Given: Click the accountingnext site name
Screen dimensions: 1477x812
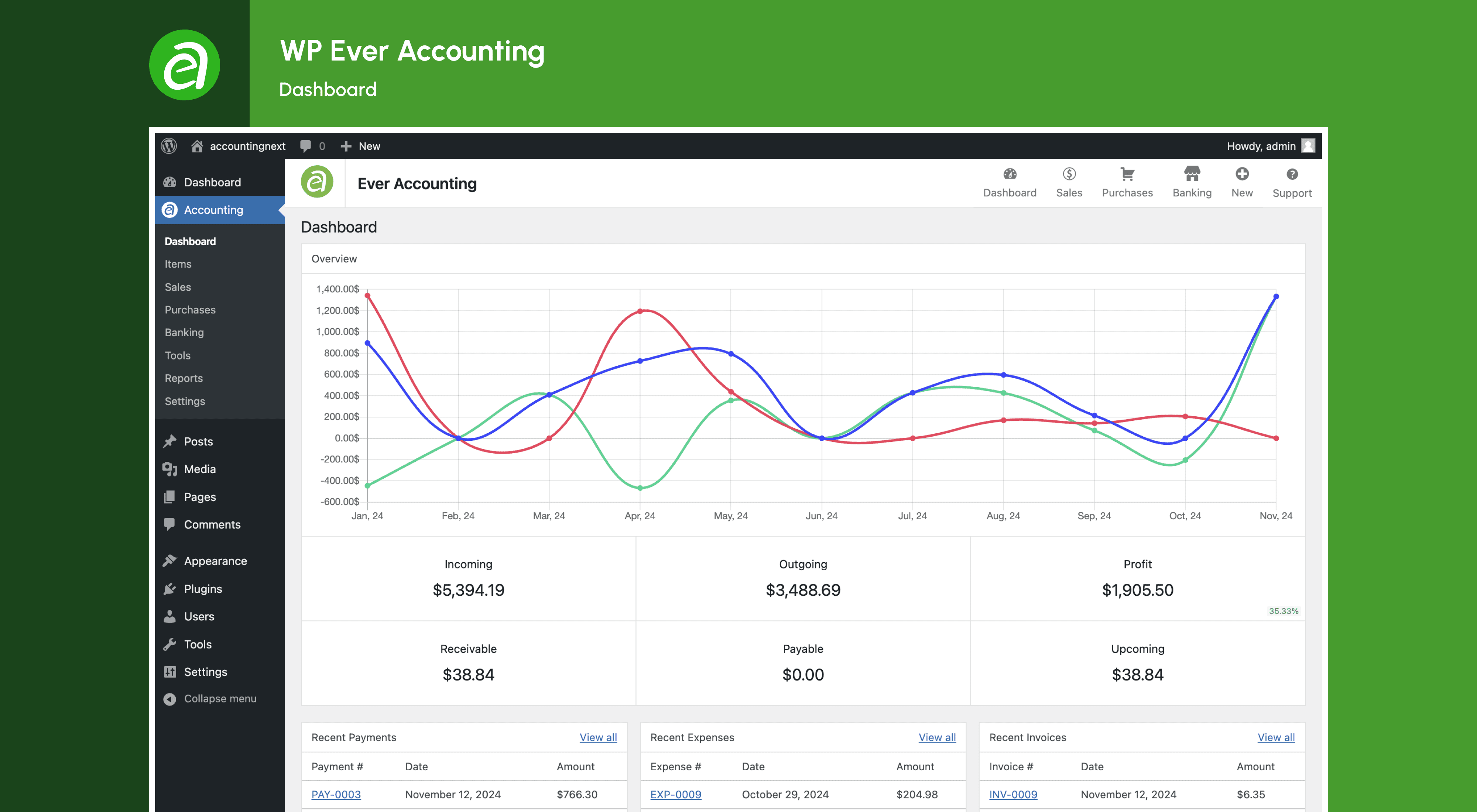Looking at the screenshot, I should coord(247,146).
